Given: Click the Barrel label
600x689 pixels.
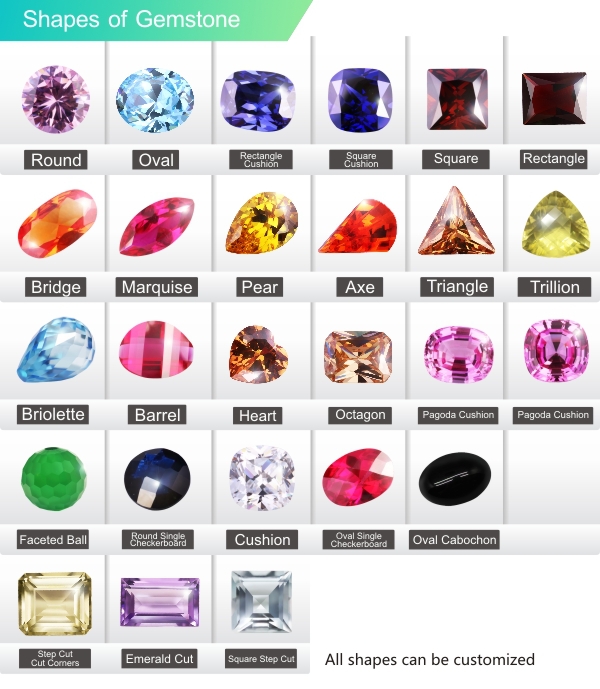Looking at the screenshot, I should [157, 415].
